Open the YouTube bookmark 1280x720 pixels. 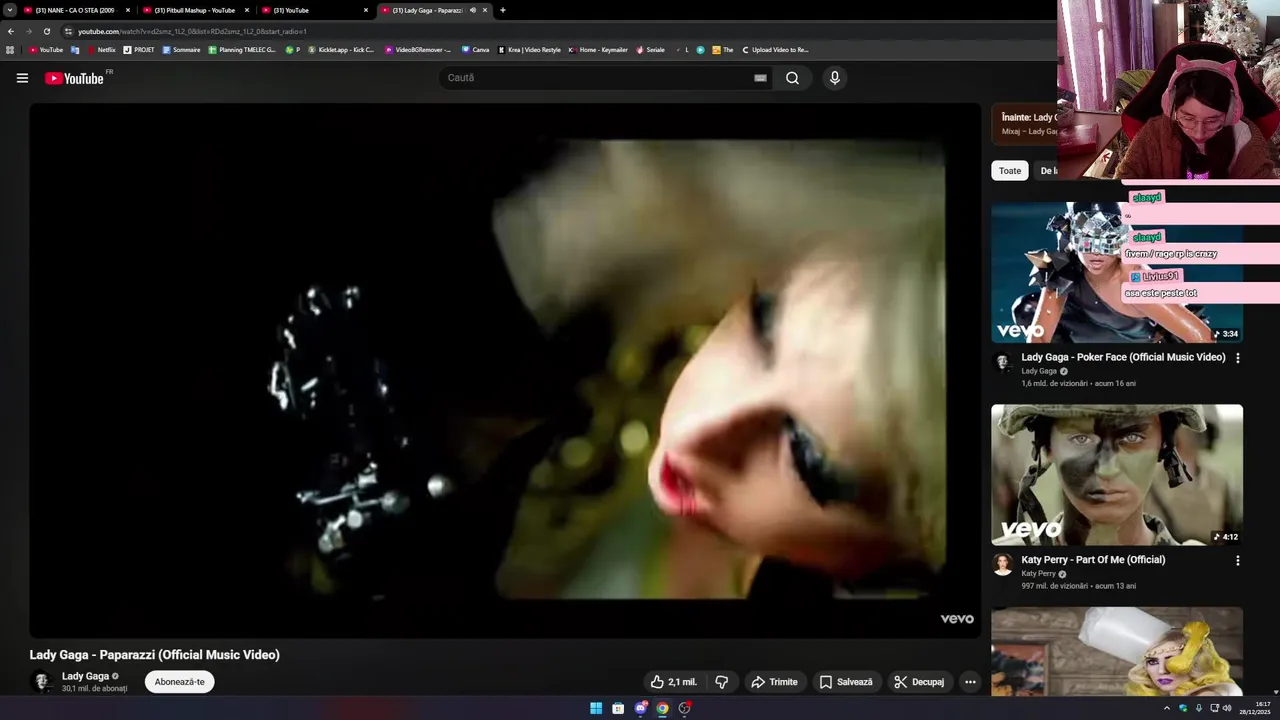(x=46, y=50)
